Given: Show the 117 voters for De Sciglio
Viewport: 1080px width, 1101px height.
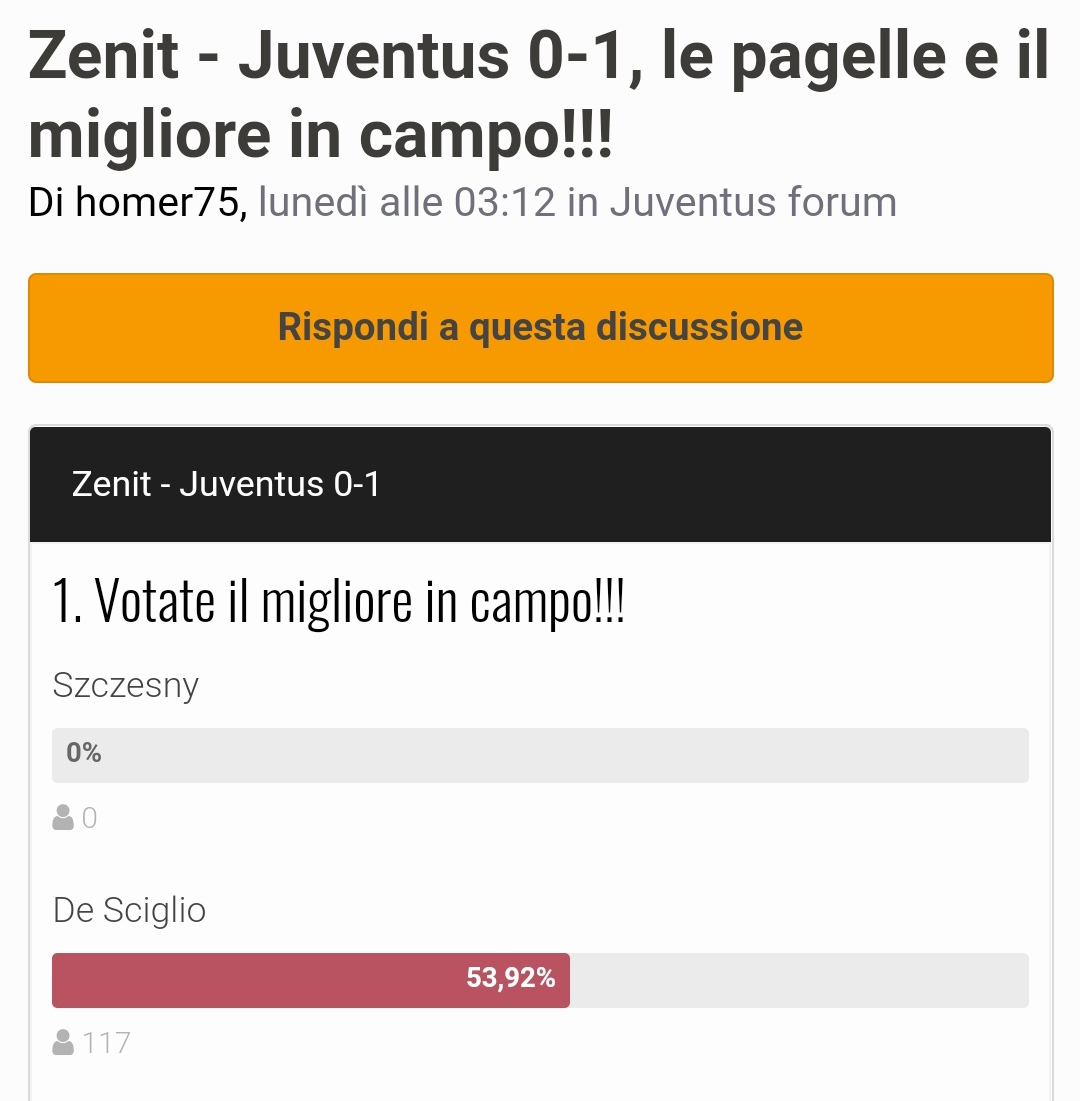Looking at the screenshot, I should pyautogui.click(x=106, y=1042).
